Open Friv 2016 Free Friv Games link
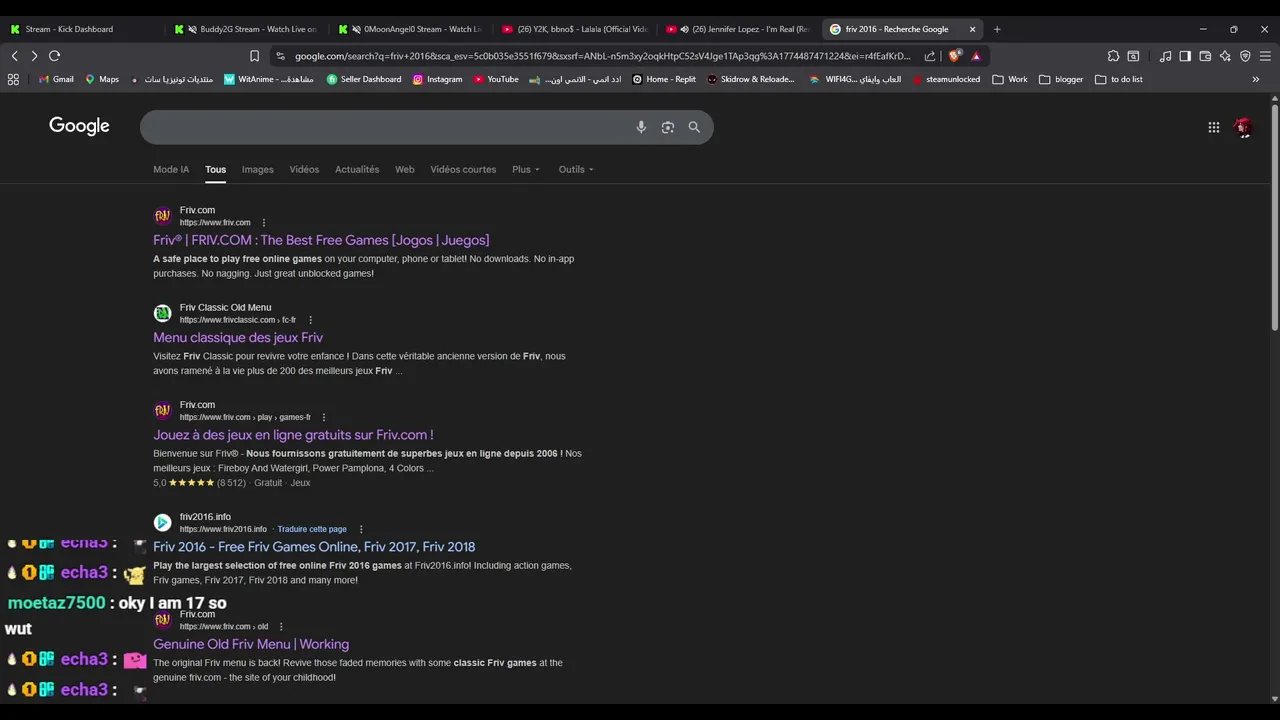Screen dimensions: 1280x720 coord(314,547)
